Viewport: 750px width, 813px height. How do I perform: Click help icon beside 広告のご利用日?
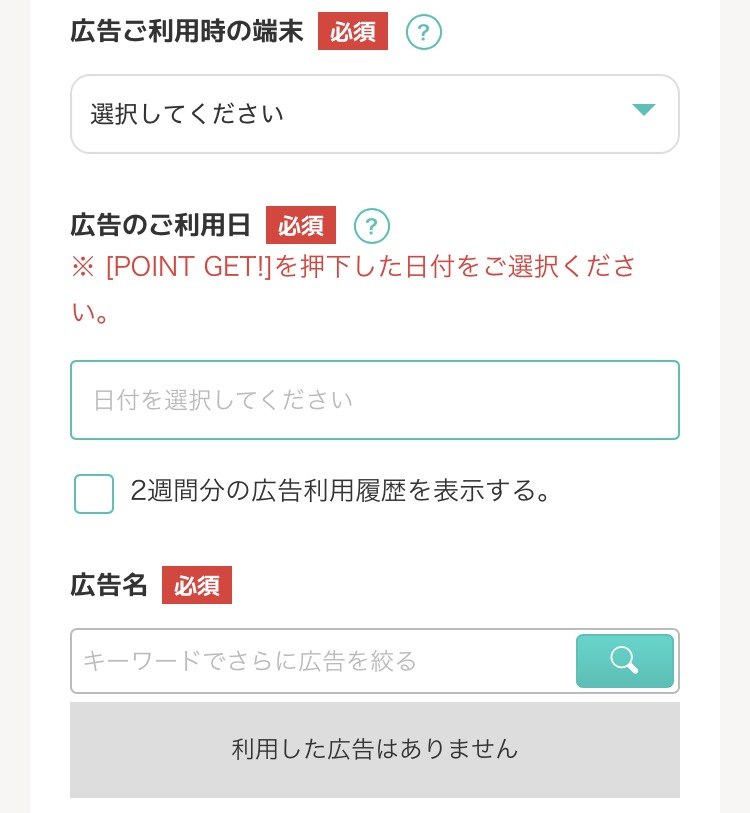pyautogui.click(x=372, y=225)
